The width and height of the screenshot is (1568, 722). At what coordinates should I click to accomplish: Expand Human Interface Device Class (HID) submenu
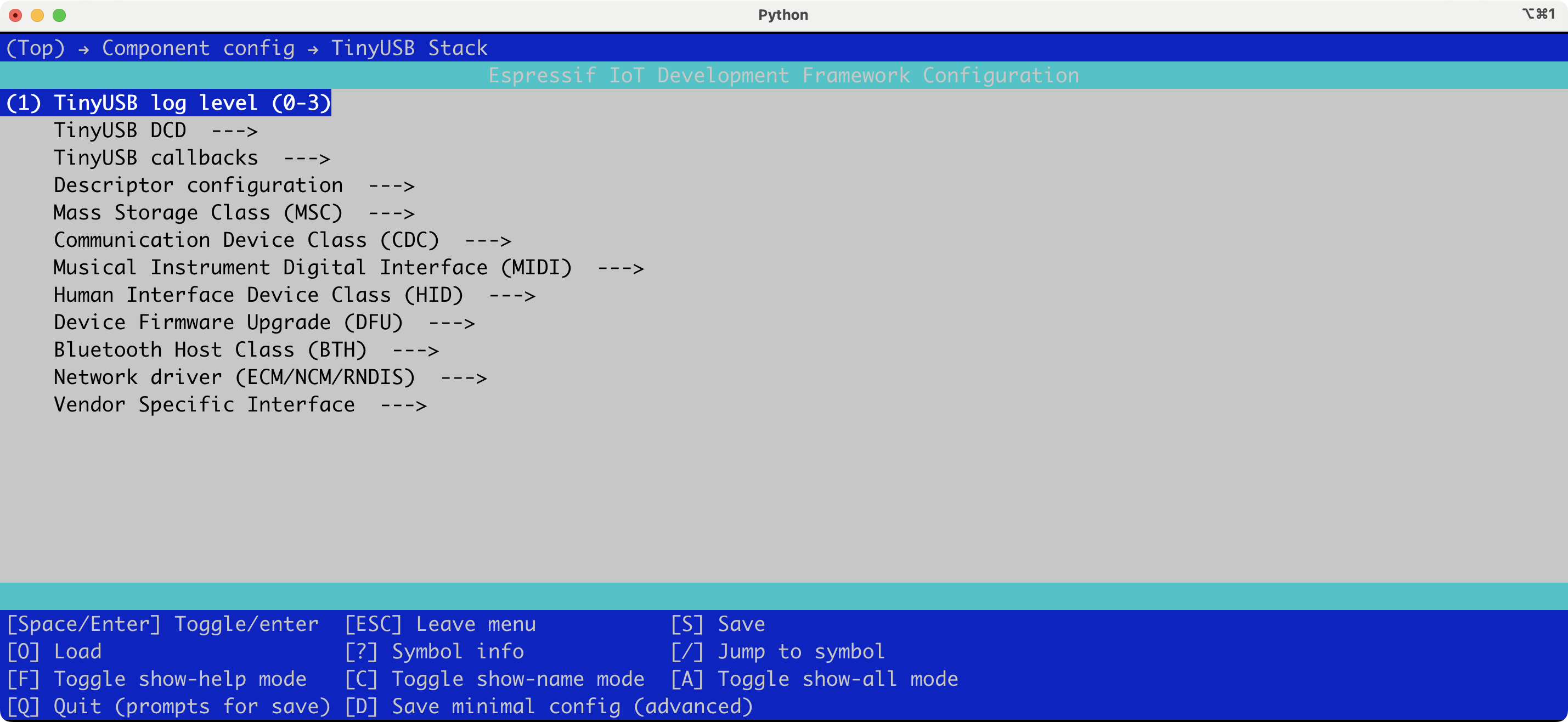click(295, 295)
